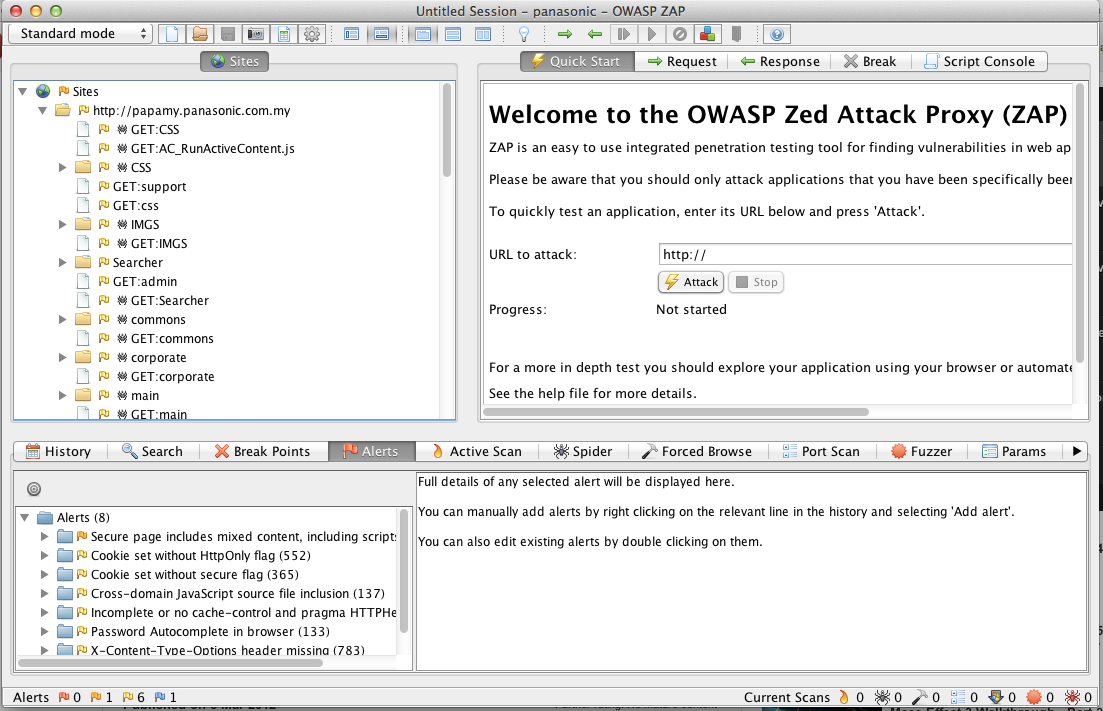The width and height of the screenshot is (1103, 711).
Task: Collapse the papamy.panasonic.com.my site node
Action: (x=43, y=110)
